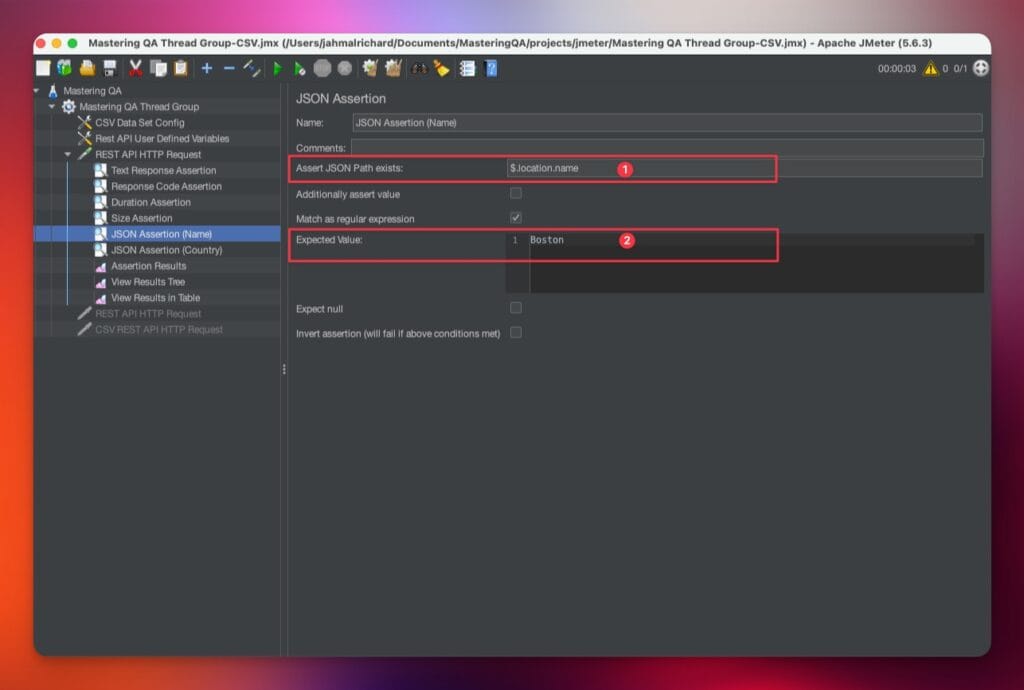The image size is (1024, 690).
Task: Save the test plan with floppy icon
Action: (x=110, y=68)
